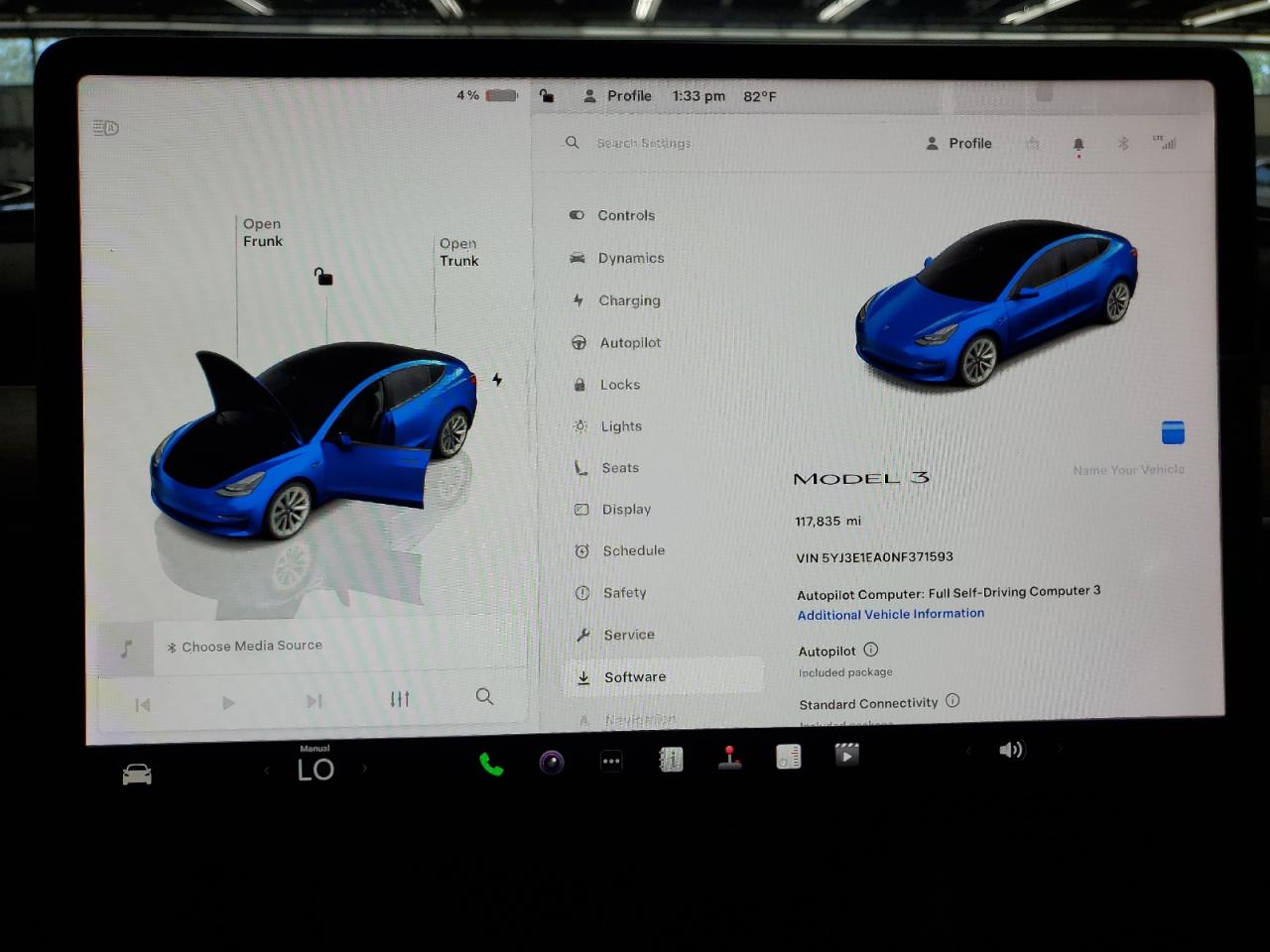The height and width of the screenshot is (952, 1270).
Task: Open Profile in the top status bar
Action: click(617, 96)
